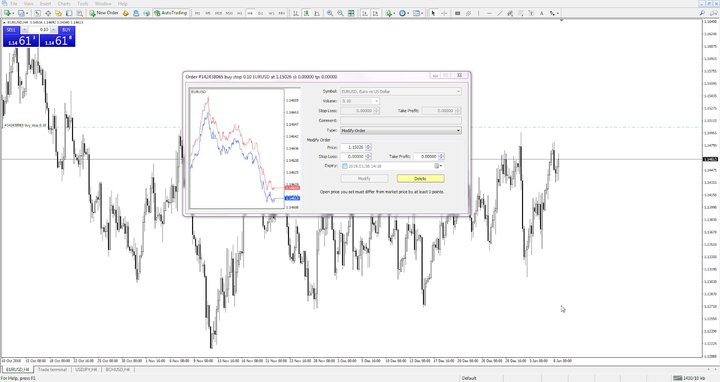This screenshot has width=720, height=382.
Task: Select the vertical line drawing tool
Action: (478, 13)
